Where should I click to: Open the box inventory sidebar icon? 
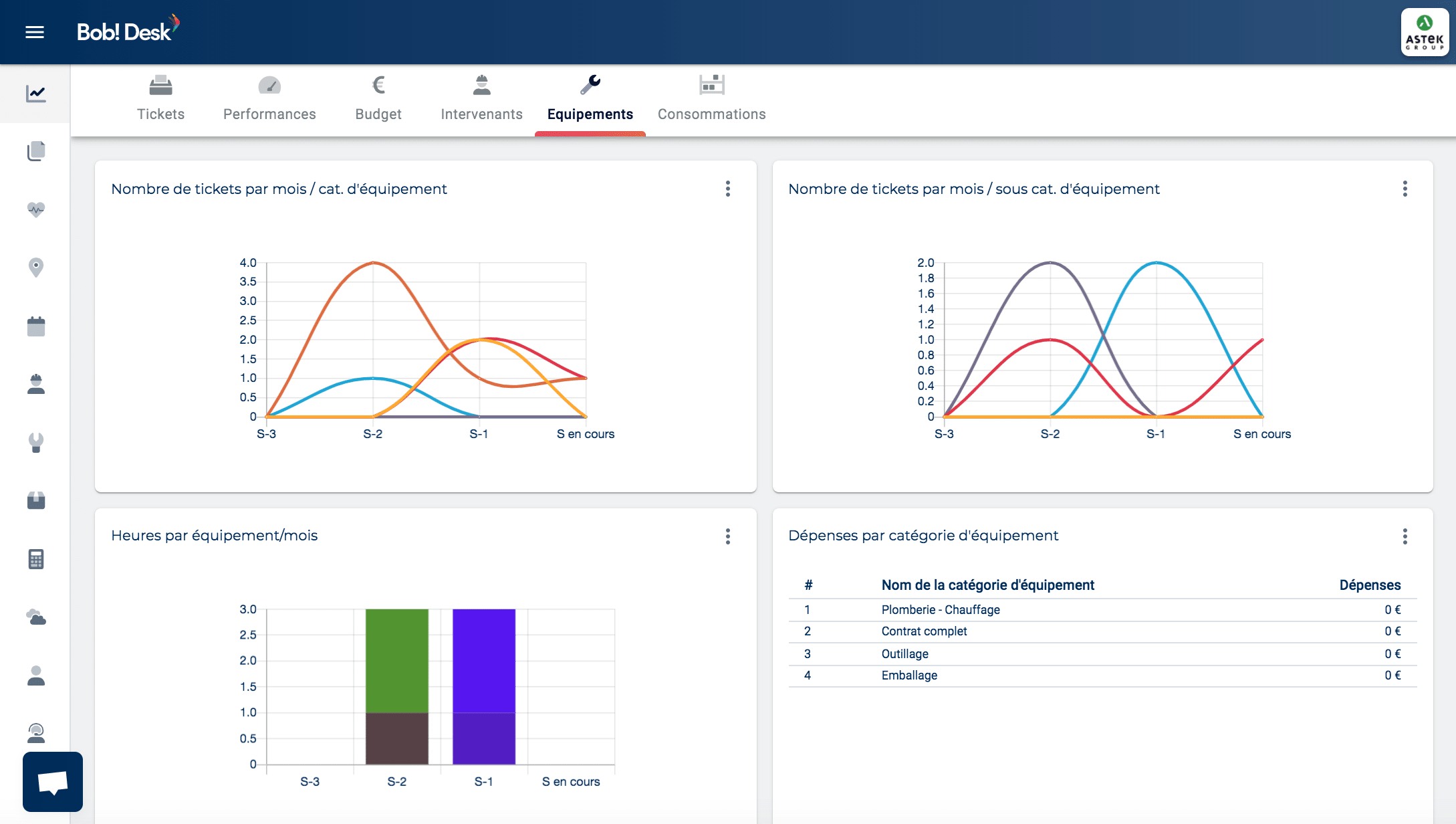point(36,500)
